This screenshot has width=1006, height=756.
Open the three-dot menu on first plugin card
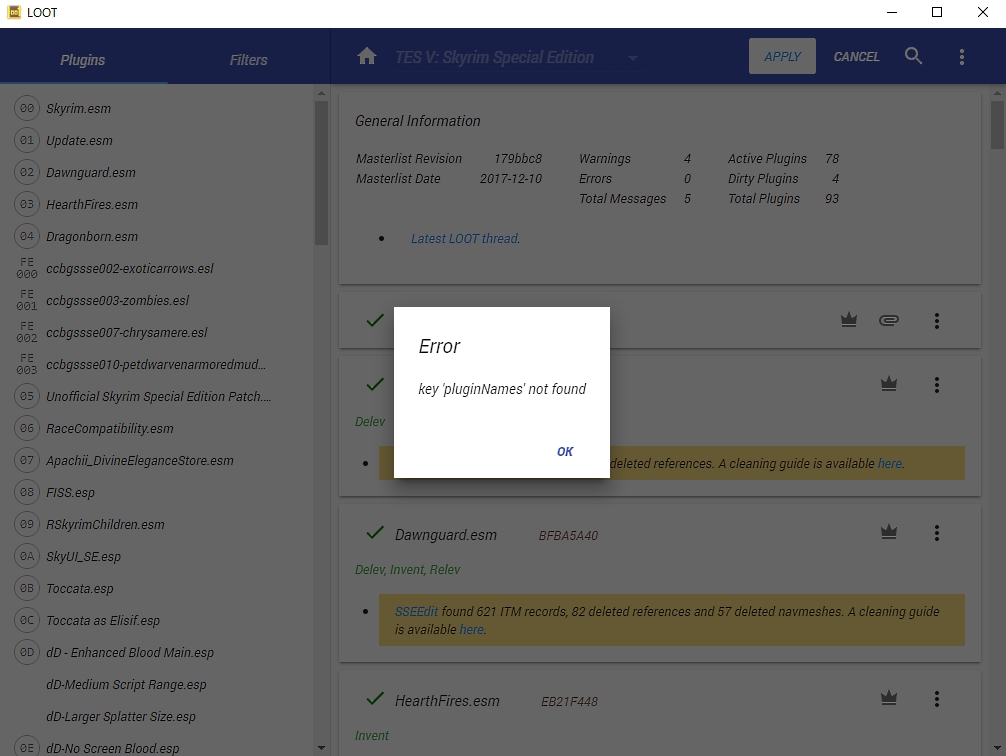click(937, 320)
